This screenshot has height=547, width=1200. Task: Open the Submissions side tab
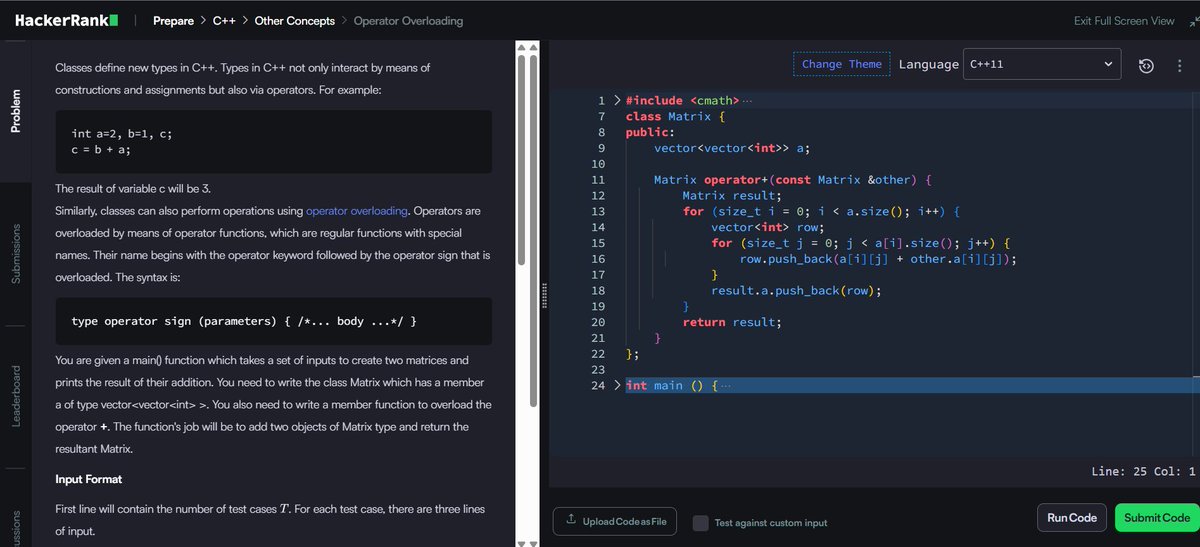coord(14,253)
